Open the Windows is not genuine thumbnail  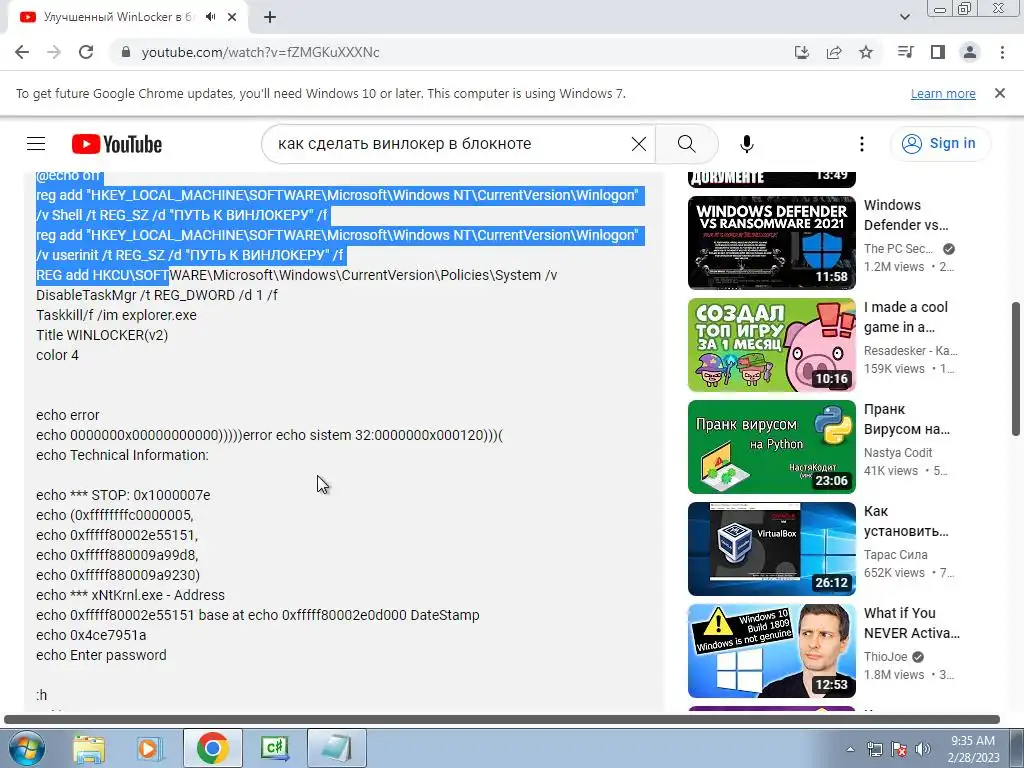coord(771,650)
